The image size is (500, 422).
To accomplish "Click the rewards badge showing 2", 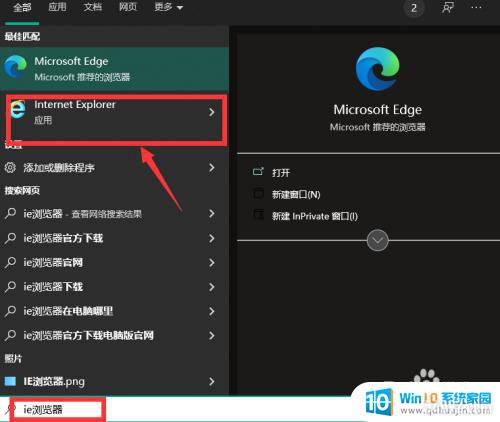I will (414, 8).
